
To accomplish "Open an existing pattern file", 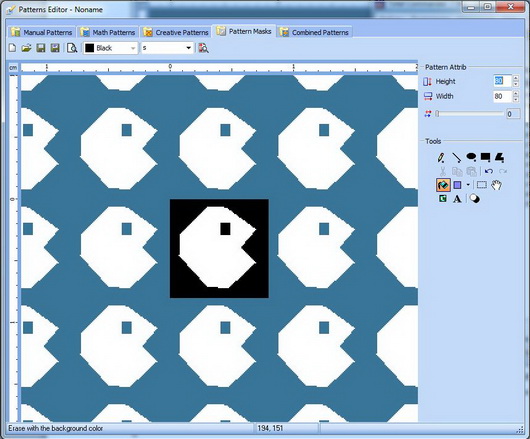I will click(x=26, y=48).
